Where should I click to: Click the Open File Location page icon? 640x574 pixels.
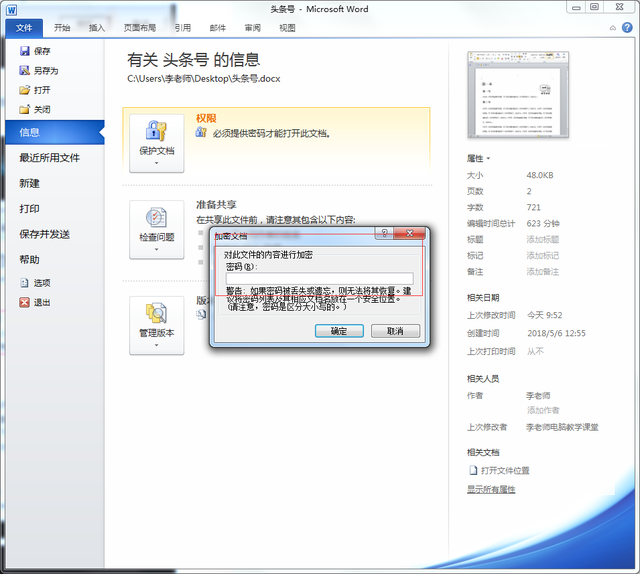point(473,470)
